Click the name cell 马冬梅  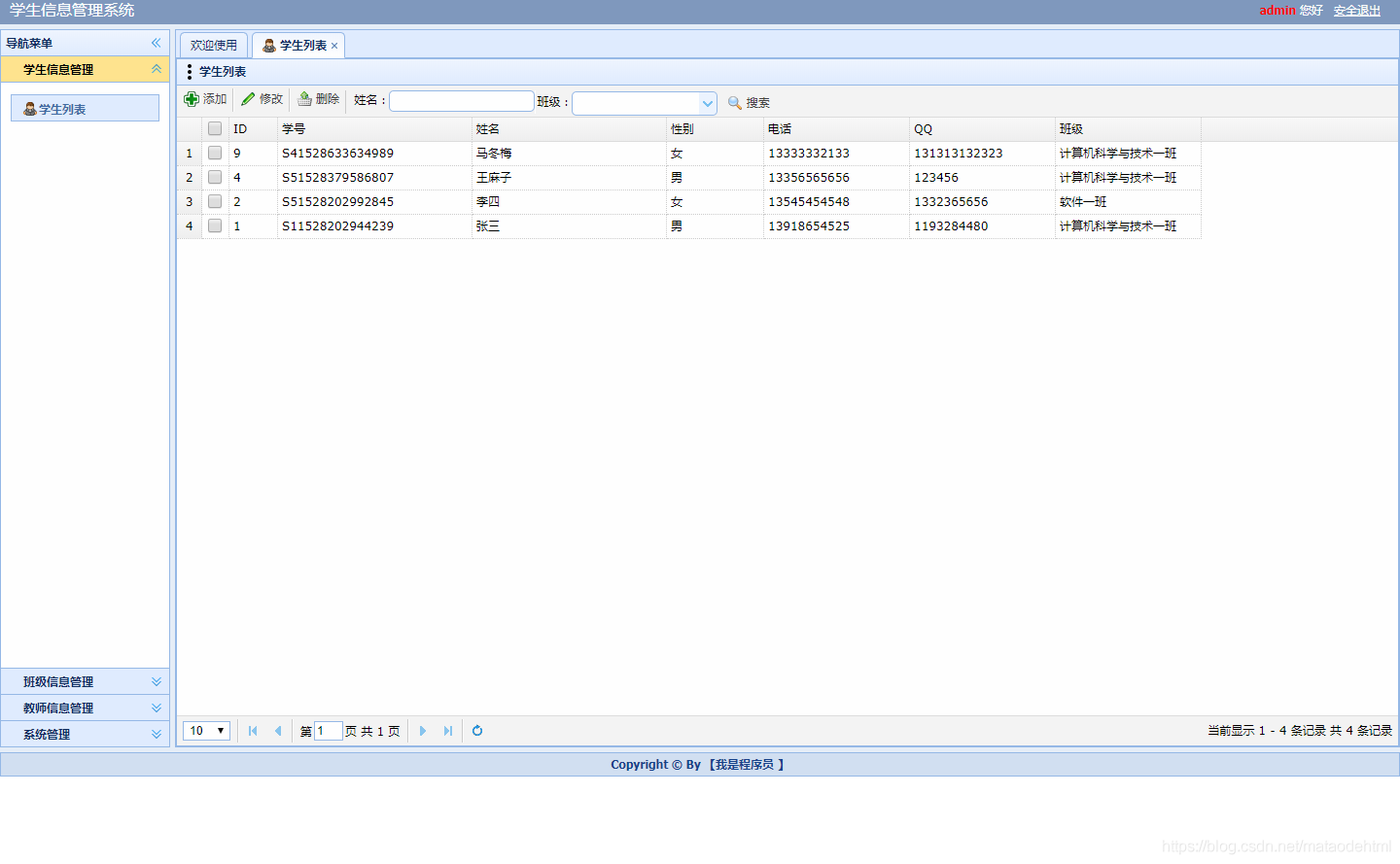pyautogui.click(x=494, y=153)
